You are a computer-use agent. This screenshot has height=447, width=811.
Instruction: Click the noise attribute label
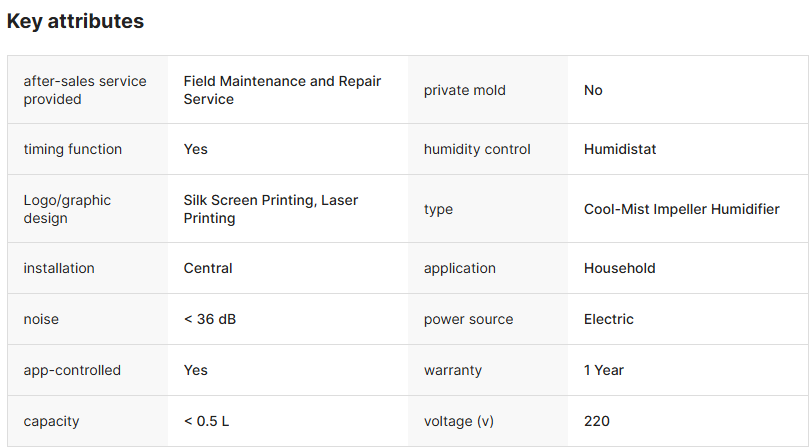pyautogui.click(x=41, y=319)
